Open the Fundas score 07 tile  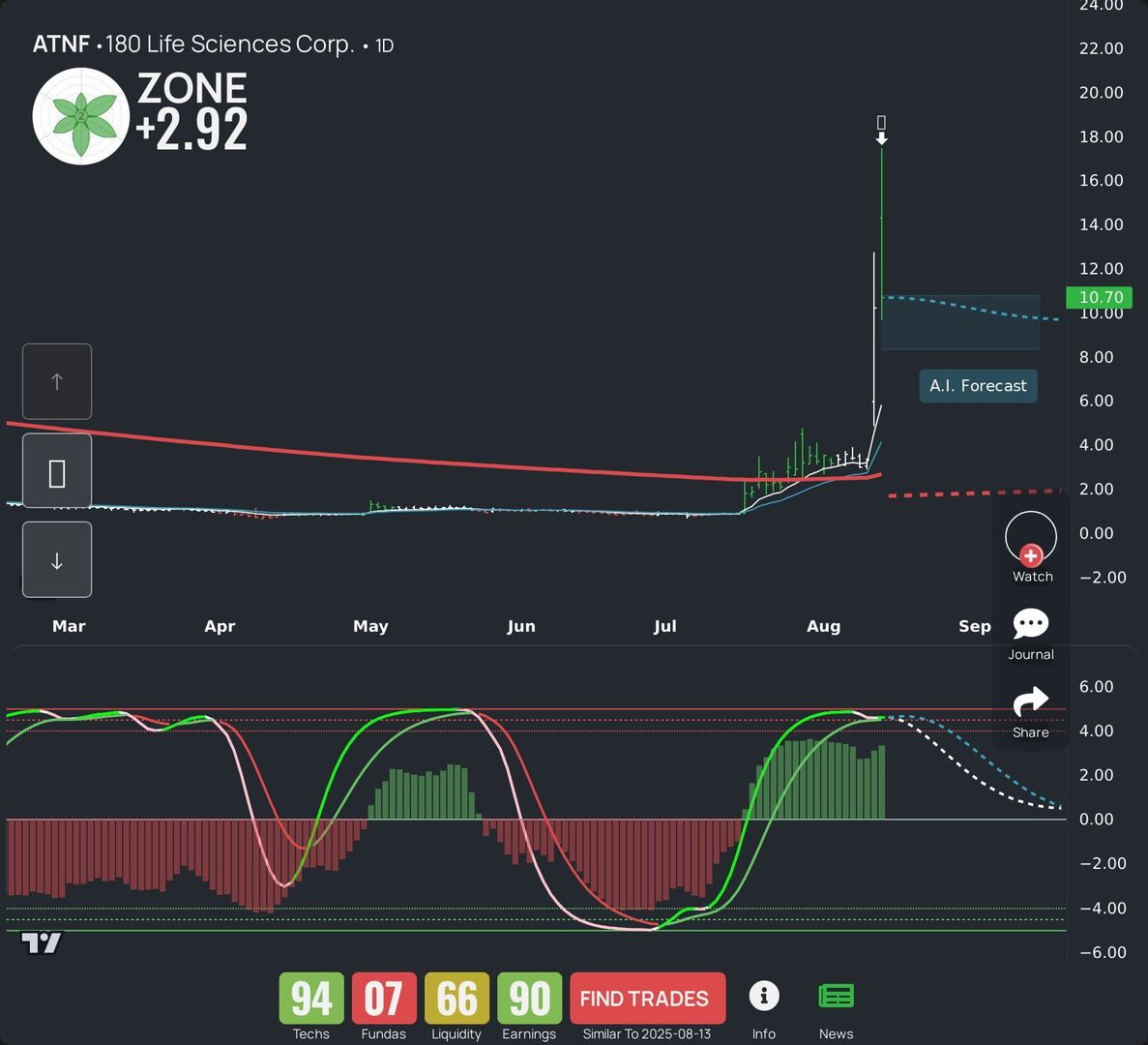pos(384,999)
